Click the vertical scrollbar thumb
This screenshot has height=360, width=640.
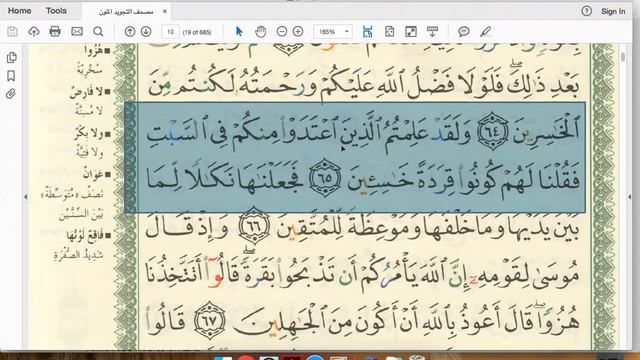623,57
